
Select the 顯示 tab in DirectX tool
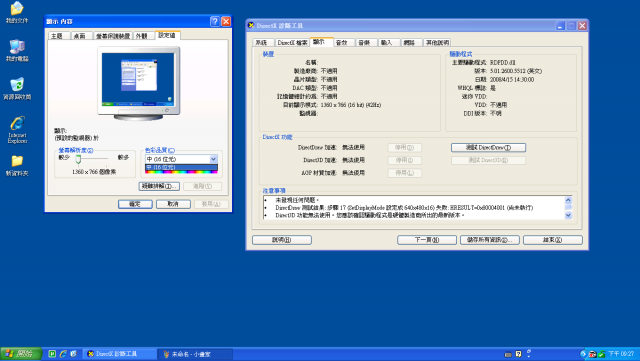point(321,42)
